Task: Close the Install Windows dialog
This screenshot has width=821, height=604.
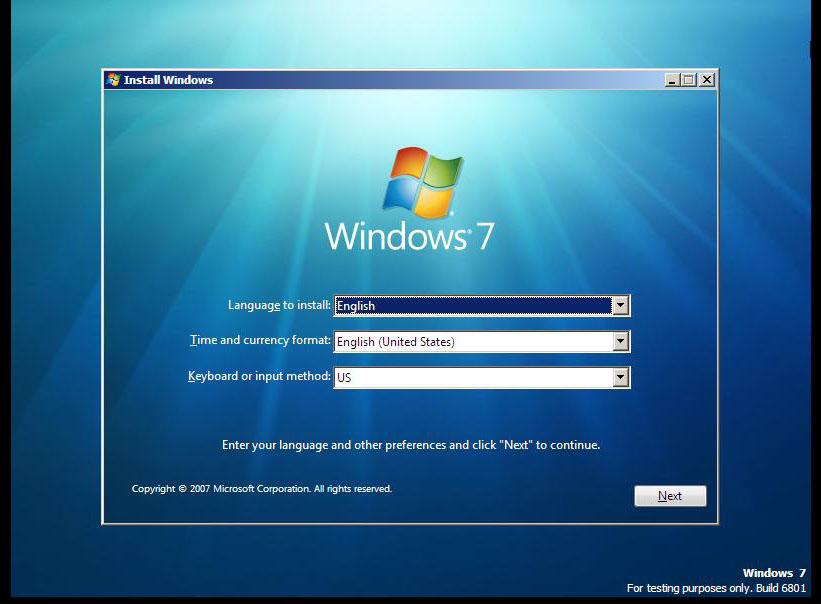Action: pyautogui.click(x=707, y=80)
